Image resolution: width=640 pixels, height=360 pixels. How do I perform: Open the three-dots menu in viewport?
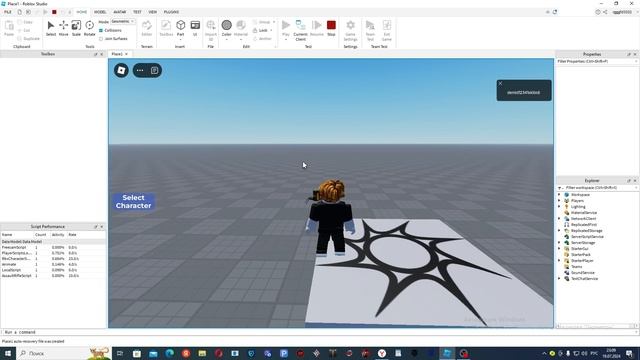140,70
